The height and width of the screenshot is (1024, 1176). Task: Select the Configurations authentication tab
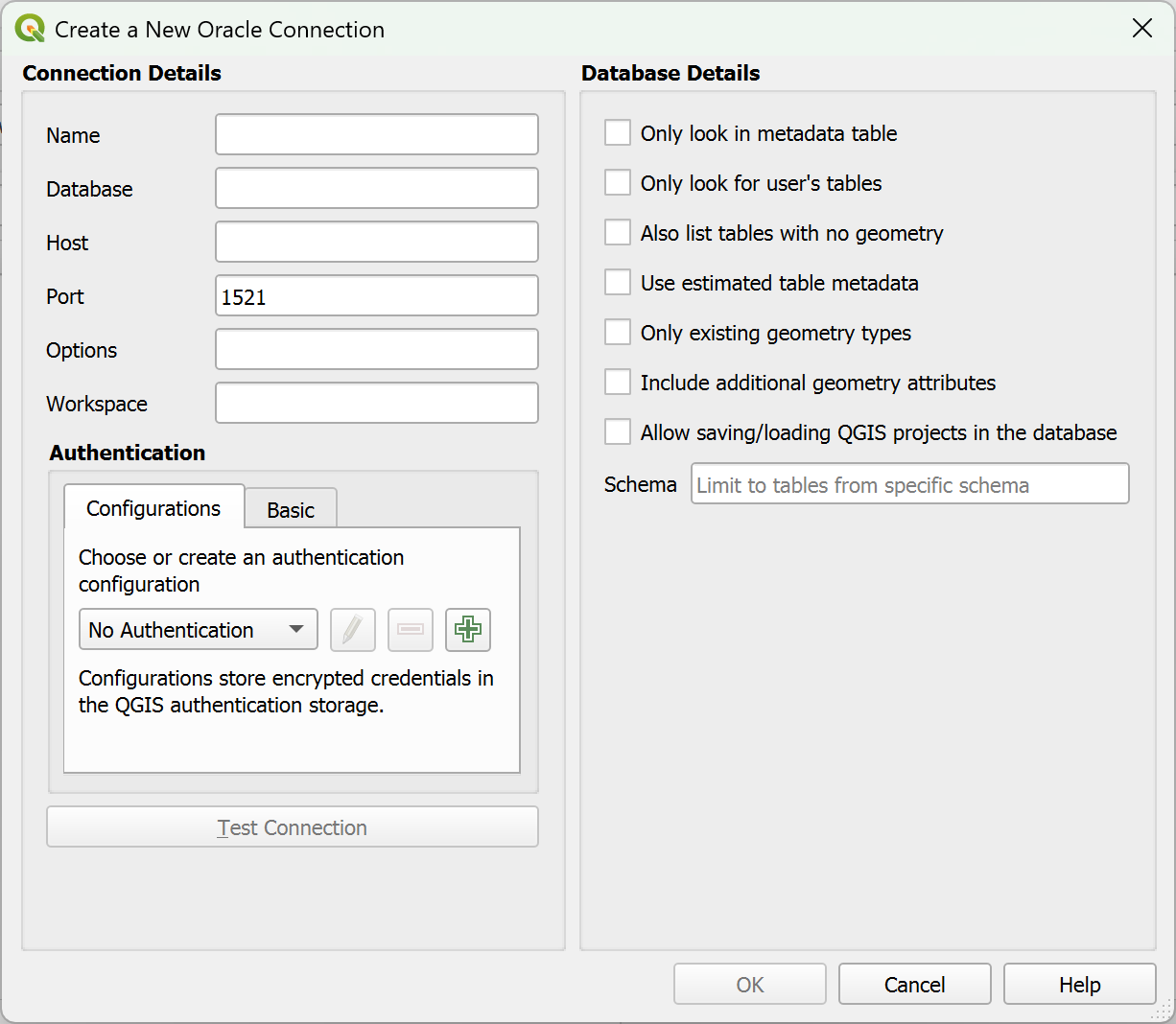153,508
